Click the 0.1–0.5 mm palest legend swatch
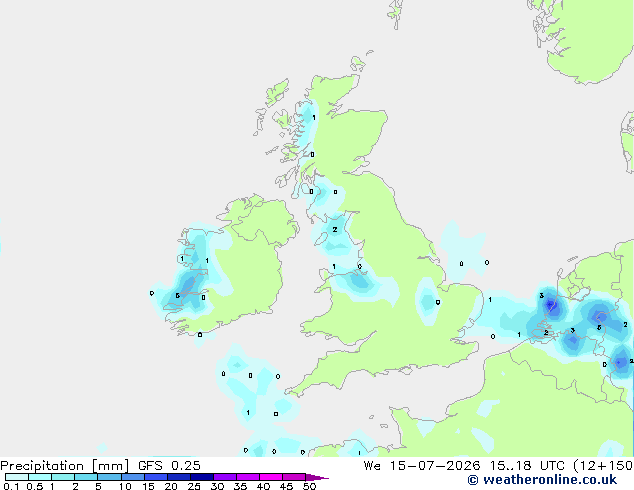This screenshot has height=490, width=634. 17,477
